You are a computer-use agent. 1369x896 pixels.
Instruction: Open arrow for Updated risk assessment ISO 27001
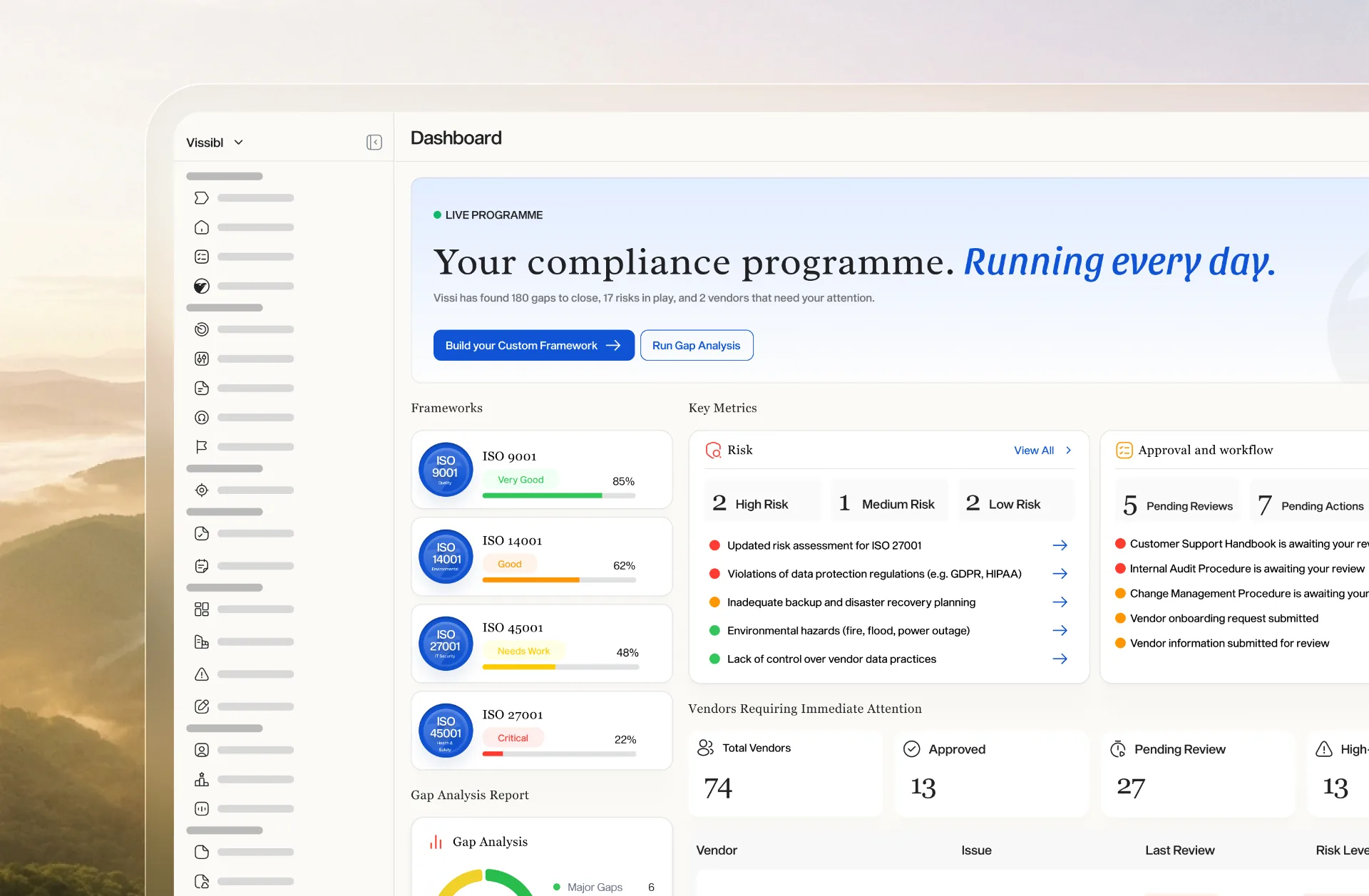(x=1060, y=545)
